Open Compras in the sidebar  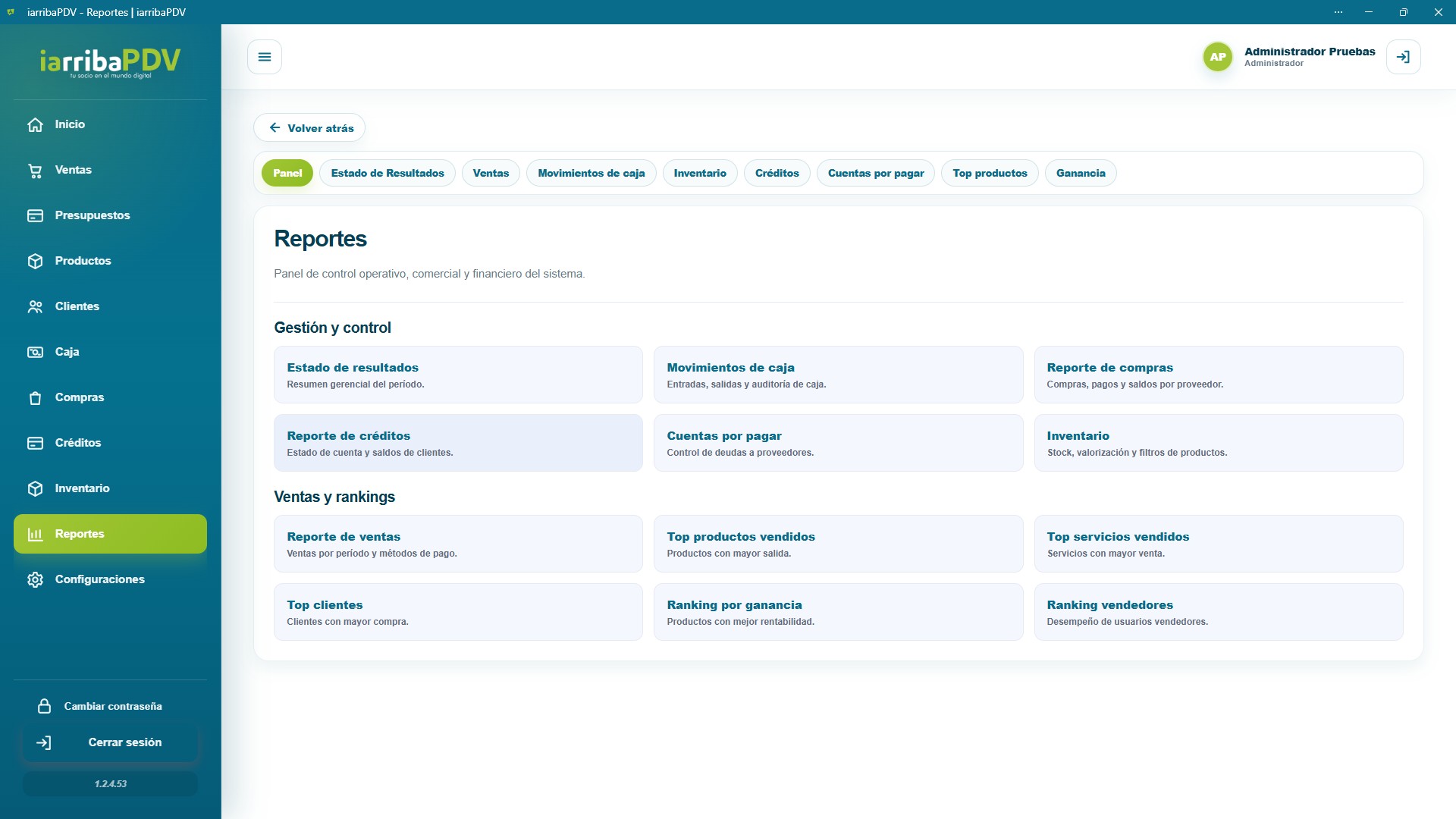coord(110,397)
